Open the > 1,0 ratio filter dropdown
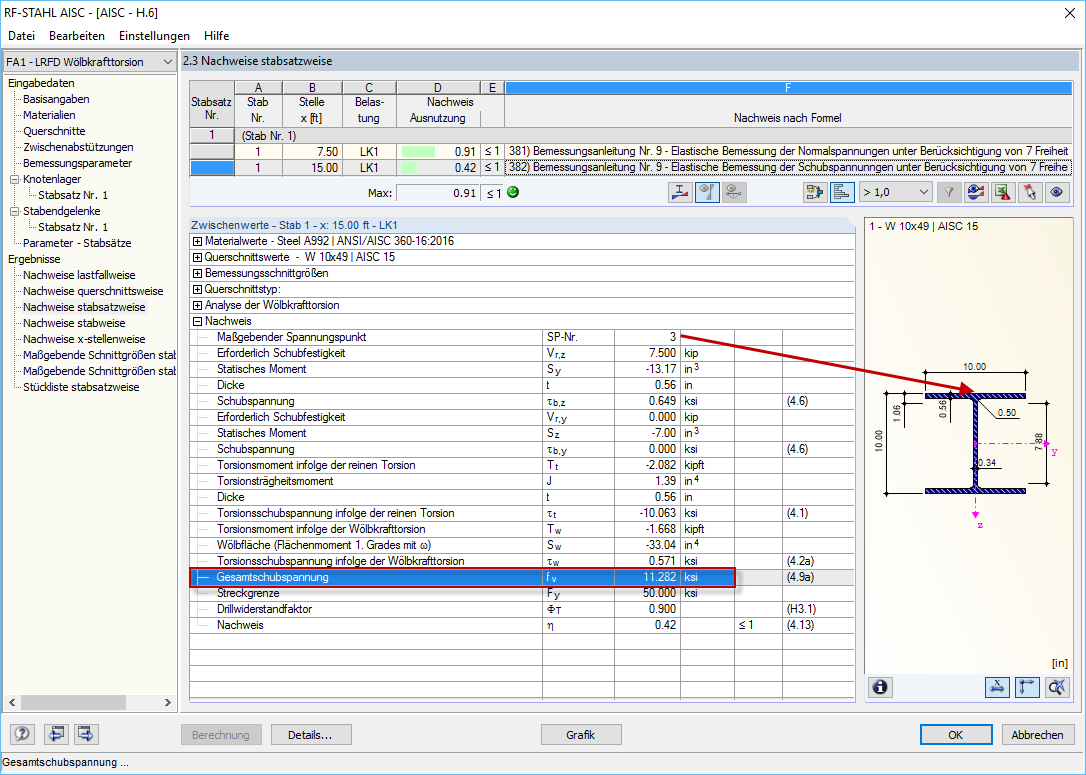 896,193
